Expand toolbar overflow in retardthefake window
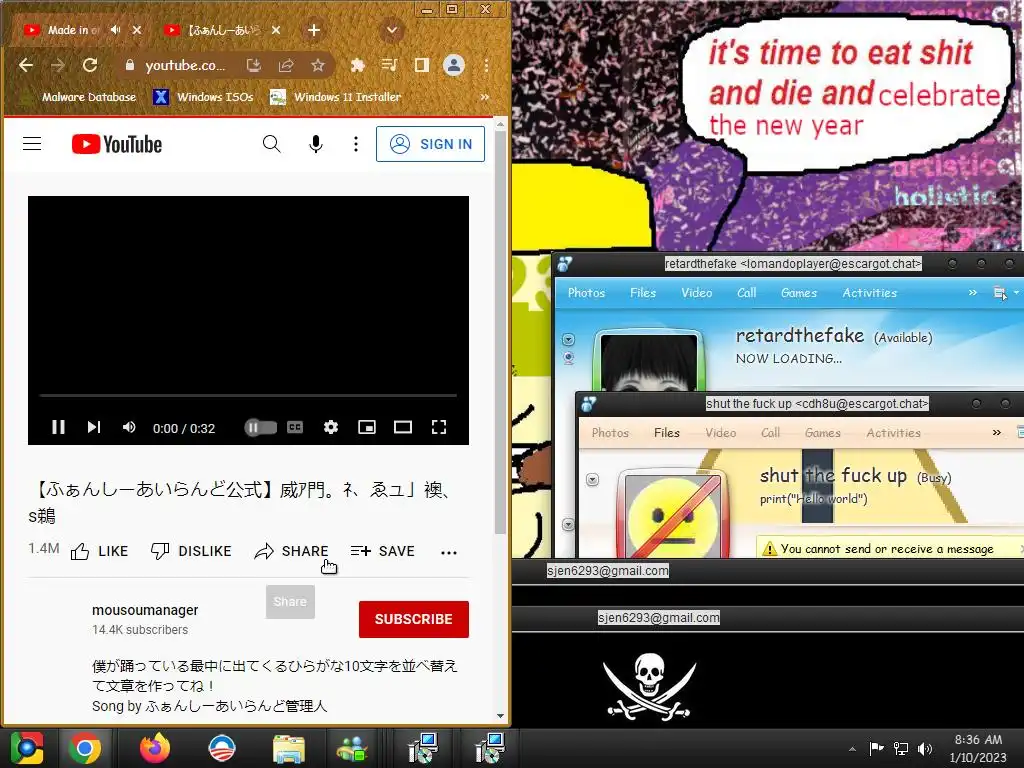This screenshot has width=1024, height=768. coord(972,293)
